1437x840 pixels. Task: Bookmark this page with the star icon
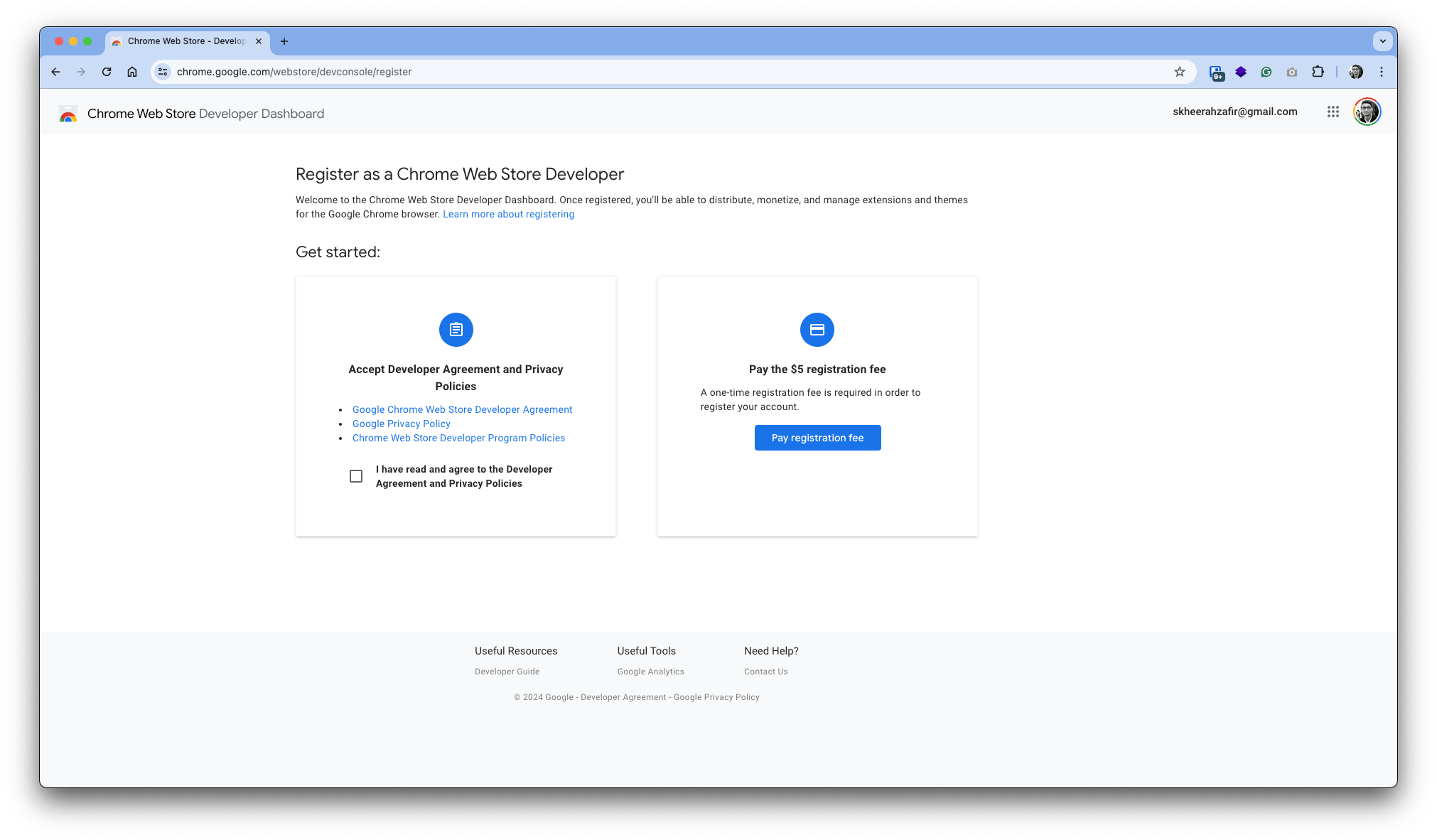click(1180, 72)
